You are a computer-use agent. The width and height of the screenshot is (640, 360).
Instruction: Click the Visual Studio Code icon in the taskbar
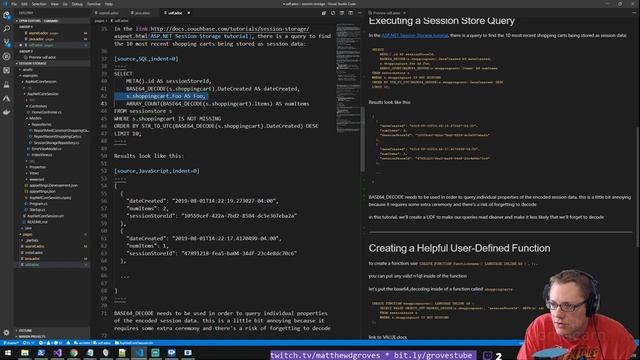(139, 353)
